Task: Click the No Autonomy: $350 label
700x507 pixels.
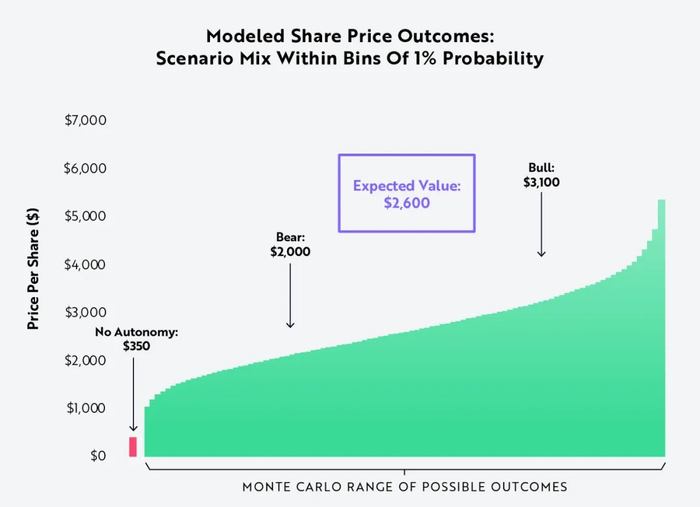Action: point(136,339)
